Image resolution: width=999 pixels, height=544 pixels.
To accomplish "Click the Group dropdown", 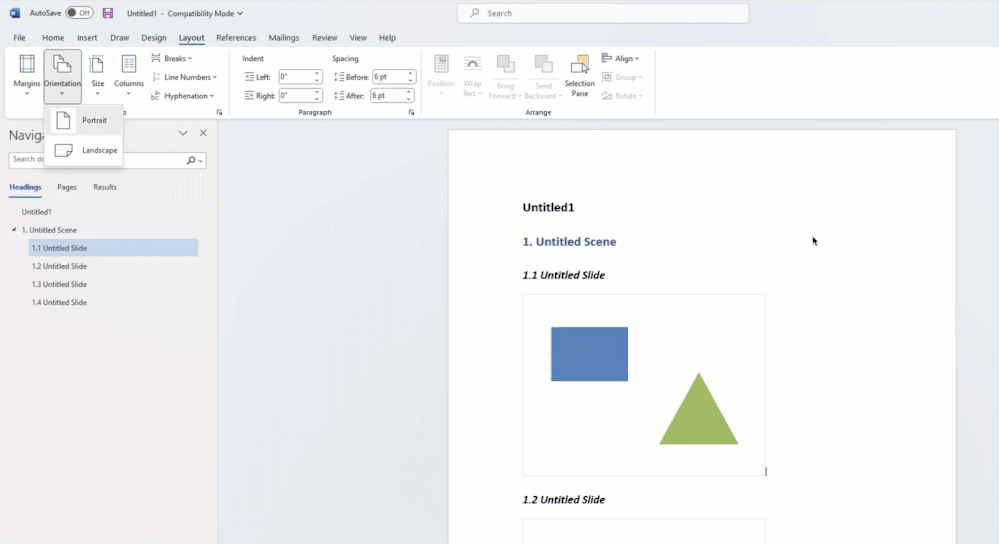I will pos(622,77).
